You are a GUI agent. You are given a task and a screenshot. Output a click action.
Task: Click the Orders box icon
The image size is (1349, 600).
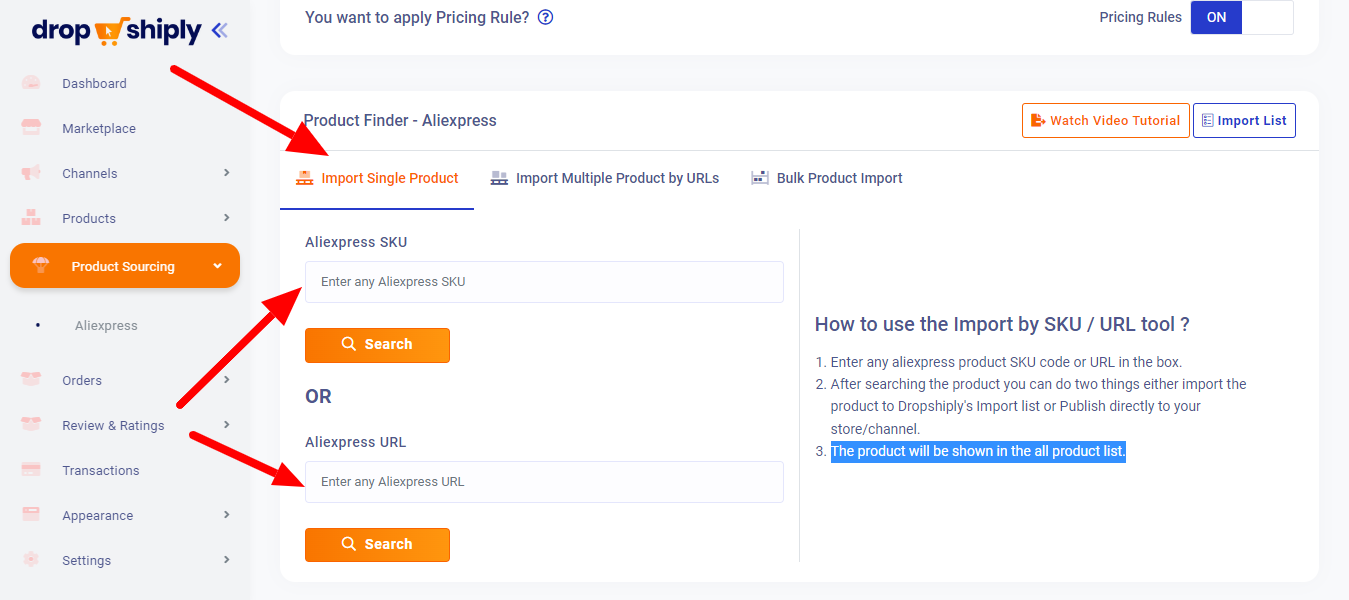[x=31, y=380]
